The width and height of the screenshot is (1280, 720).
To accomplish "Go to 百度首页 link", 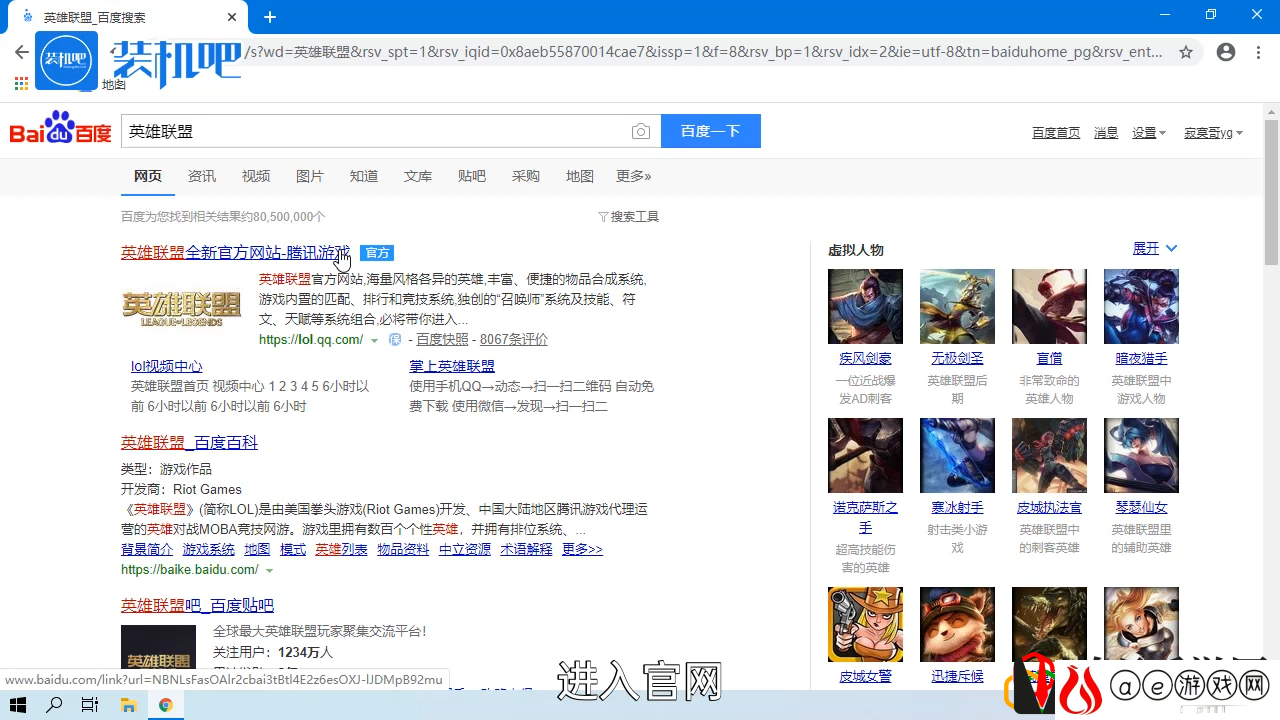I will [1056, 133].
